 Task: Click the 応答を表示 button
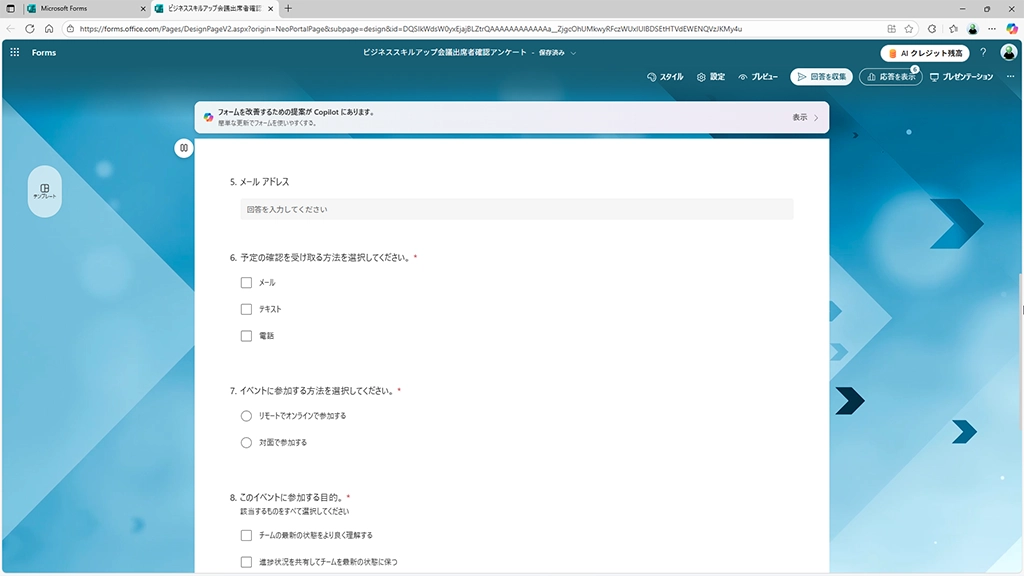890,77
